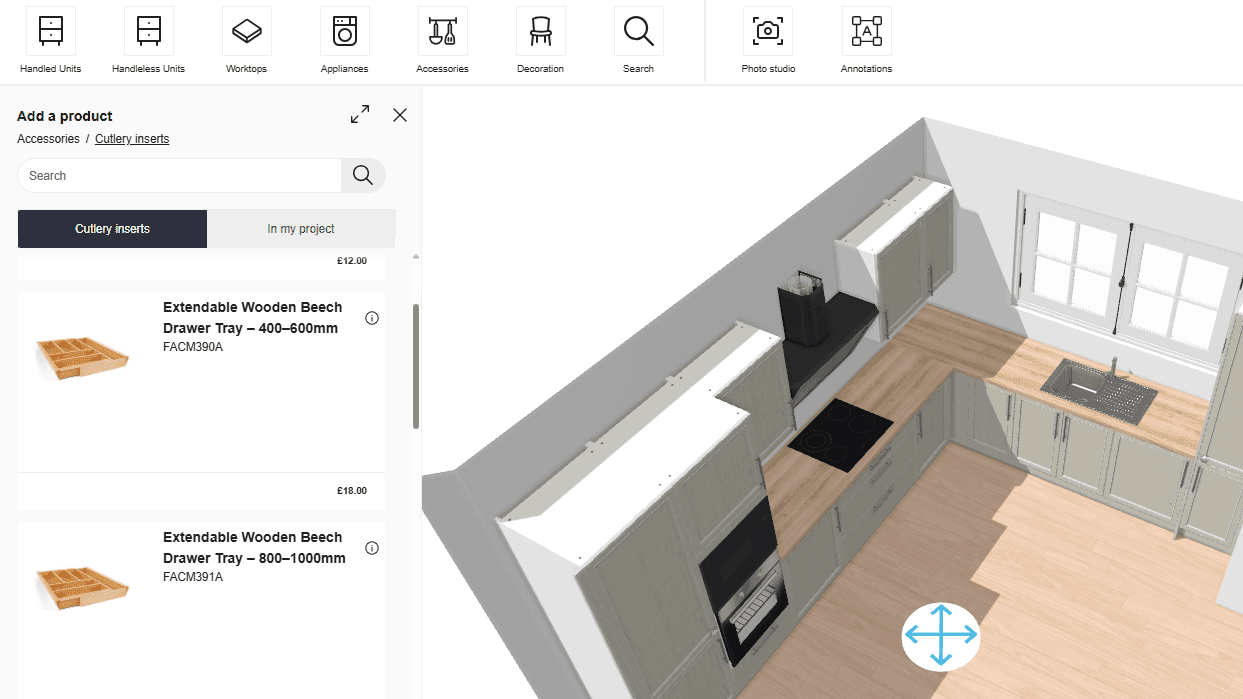Go to Accessories breadcrumb
1243x699 pixels.
[48, 139]
